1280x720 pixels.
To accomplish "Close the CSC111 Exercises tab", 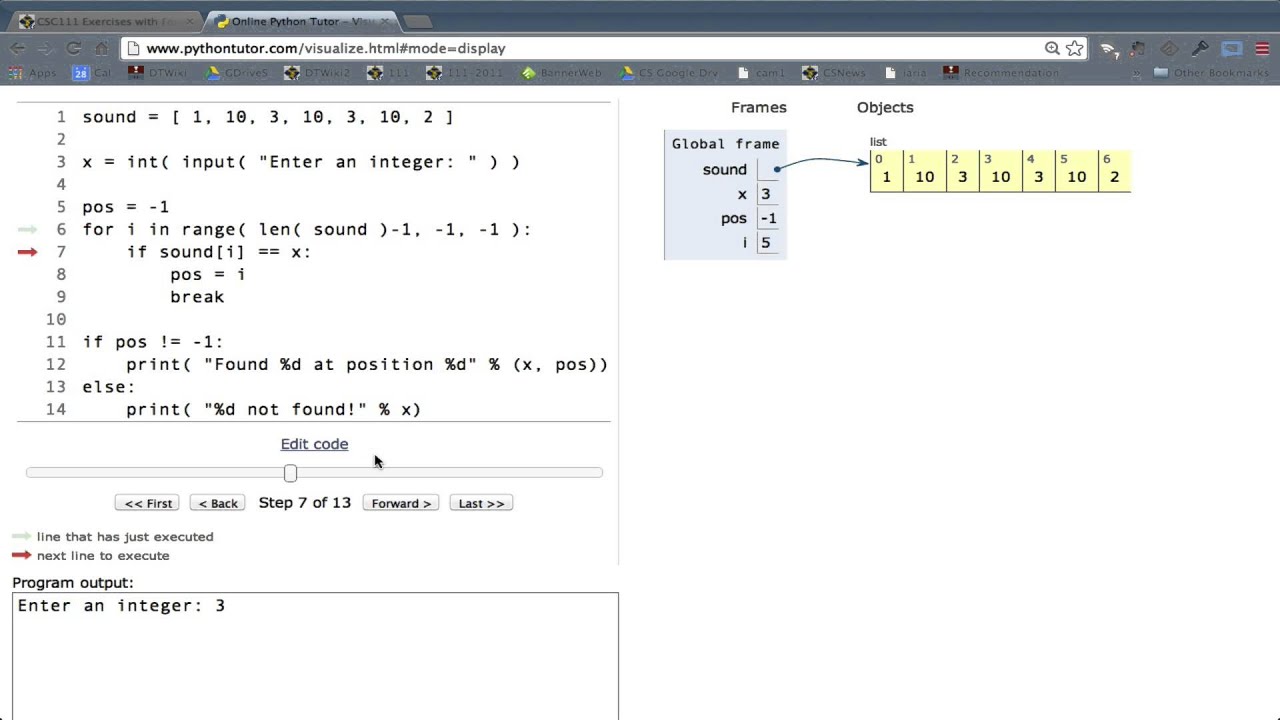I will (190, 21).
